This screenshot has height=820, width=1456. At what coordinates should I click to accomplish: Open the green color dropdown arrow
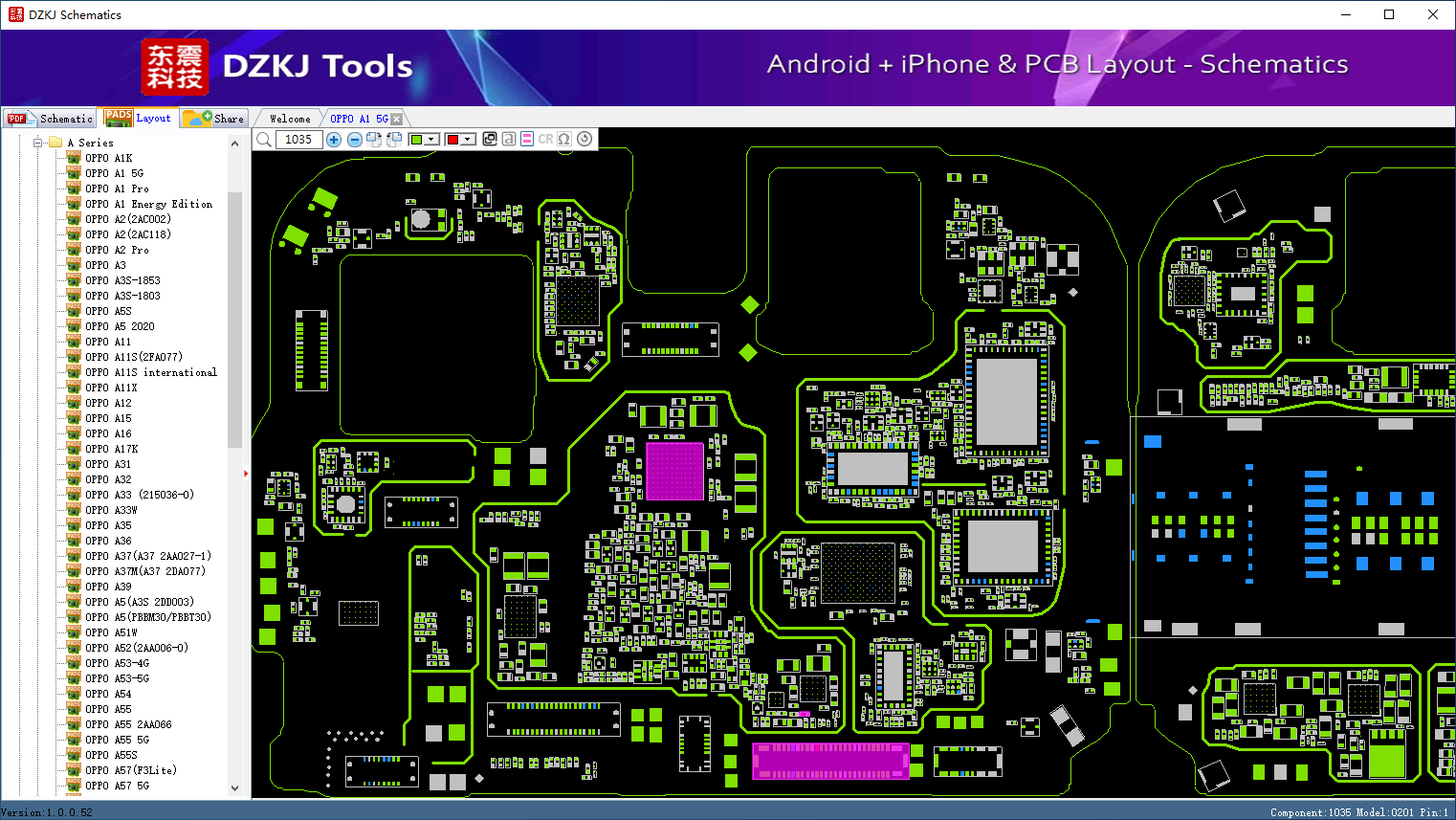[x=431, y=140]
